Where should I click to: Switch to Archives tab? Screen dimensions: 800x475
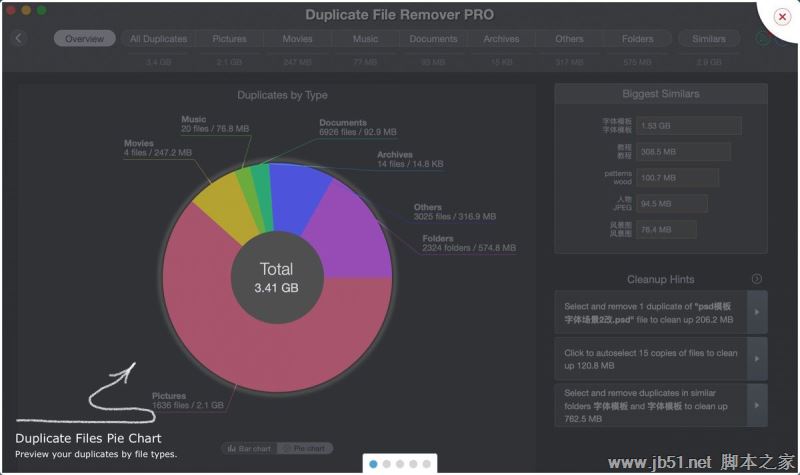tap(501, 39)
